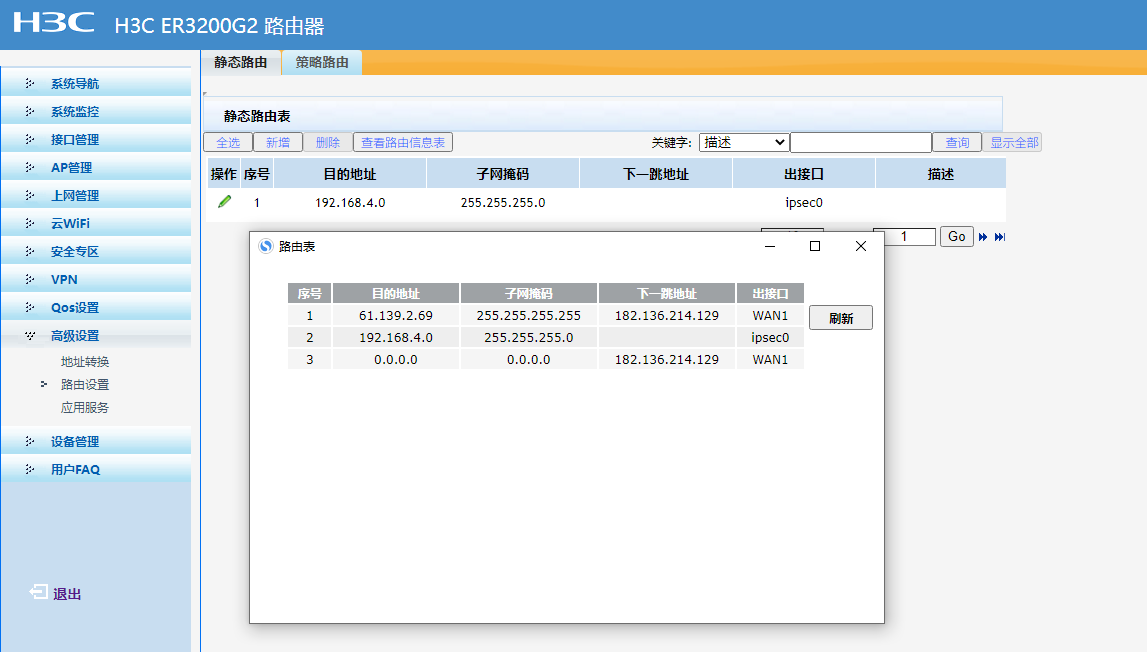Click the 下一跳地址 header in static route table
Screen dimensions: 1147x652
coord(656,174)
